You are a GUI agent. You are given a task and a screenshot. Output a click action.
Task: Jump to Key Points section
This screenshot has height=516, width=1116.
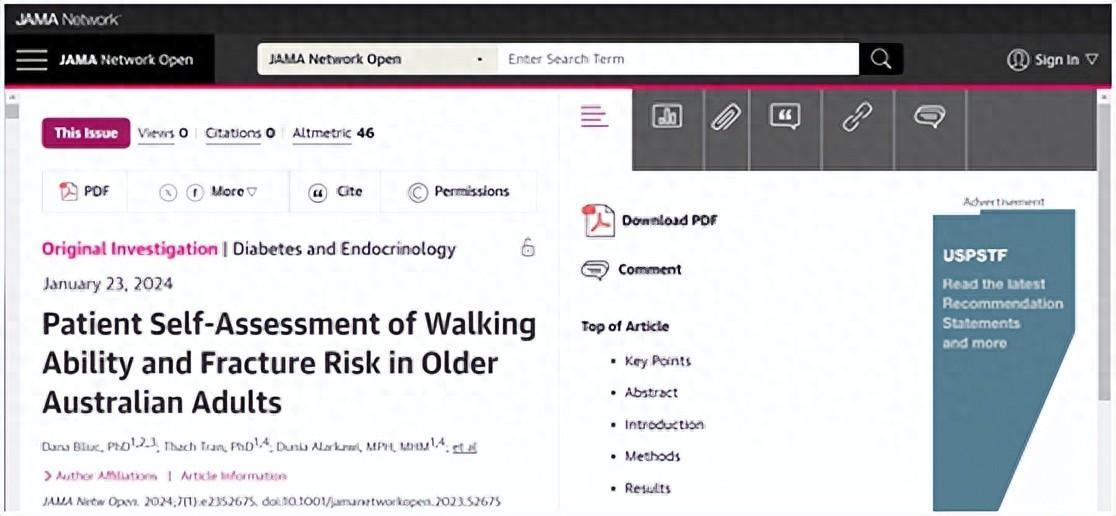(657, 361)
